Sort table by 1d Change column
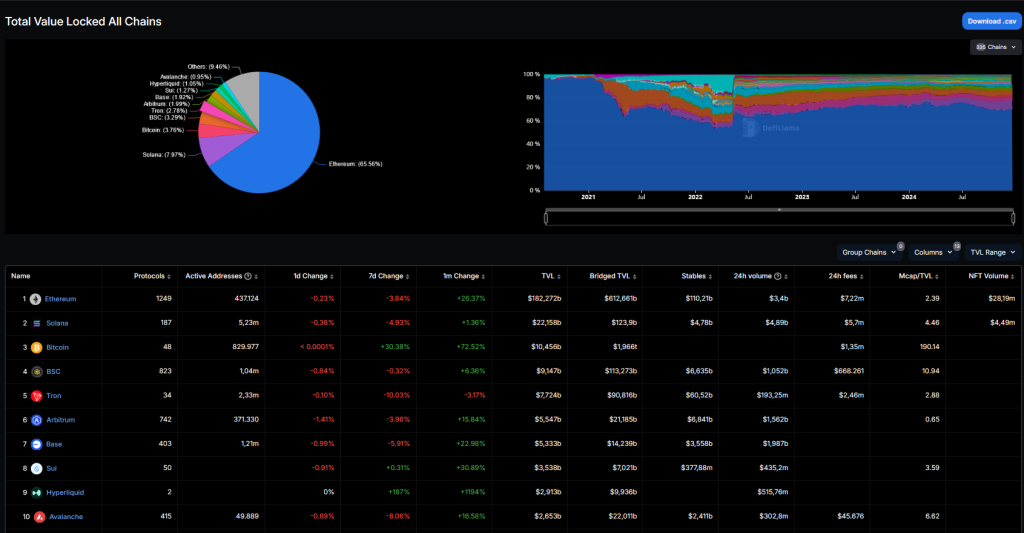 click(x=313, y=276)
